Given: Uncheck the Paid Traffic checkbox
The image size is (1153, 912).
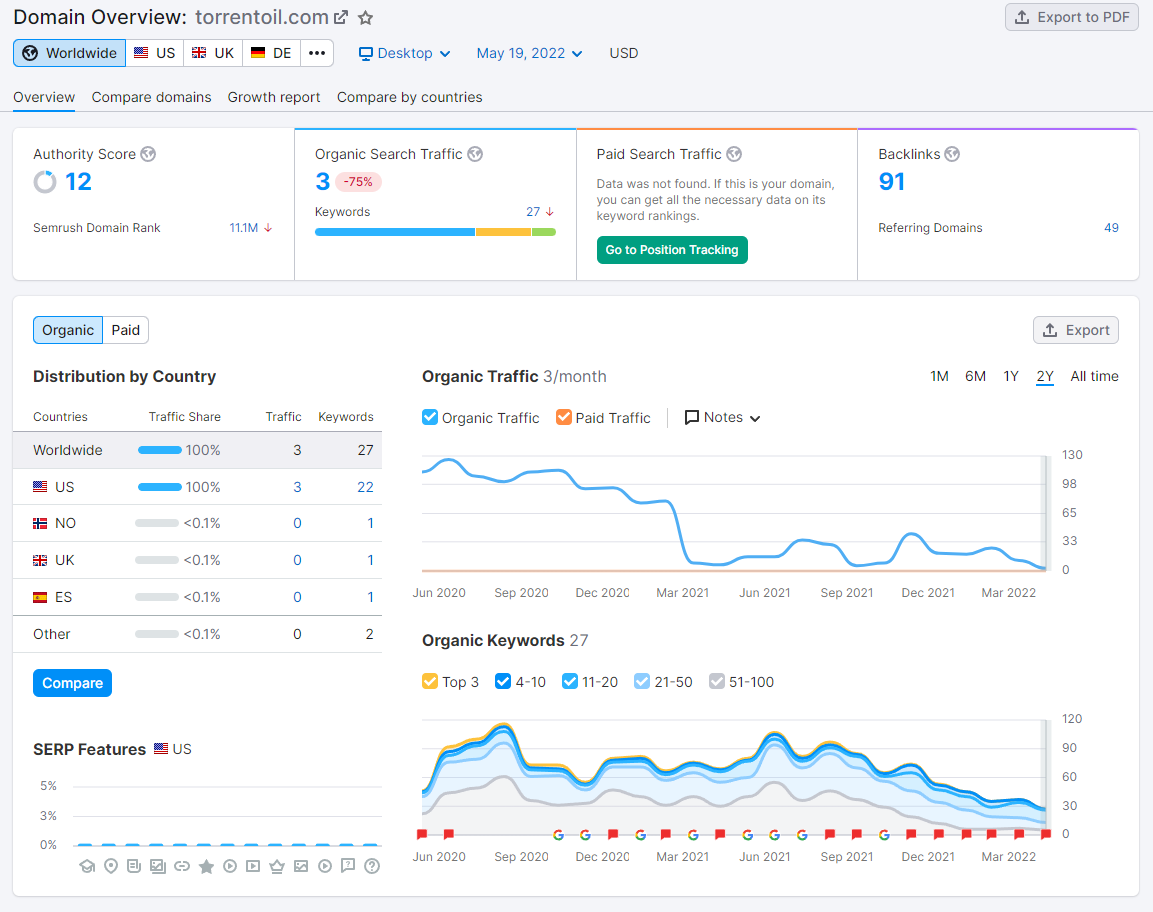Looking at the screenshot, I should (564, 417).
